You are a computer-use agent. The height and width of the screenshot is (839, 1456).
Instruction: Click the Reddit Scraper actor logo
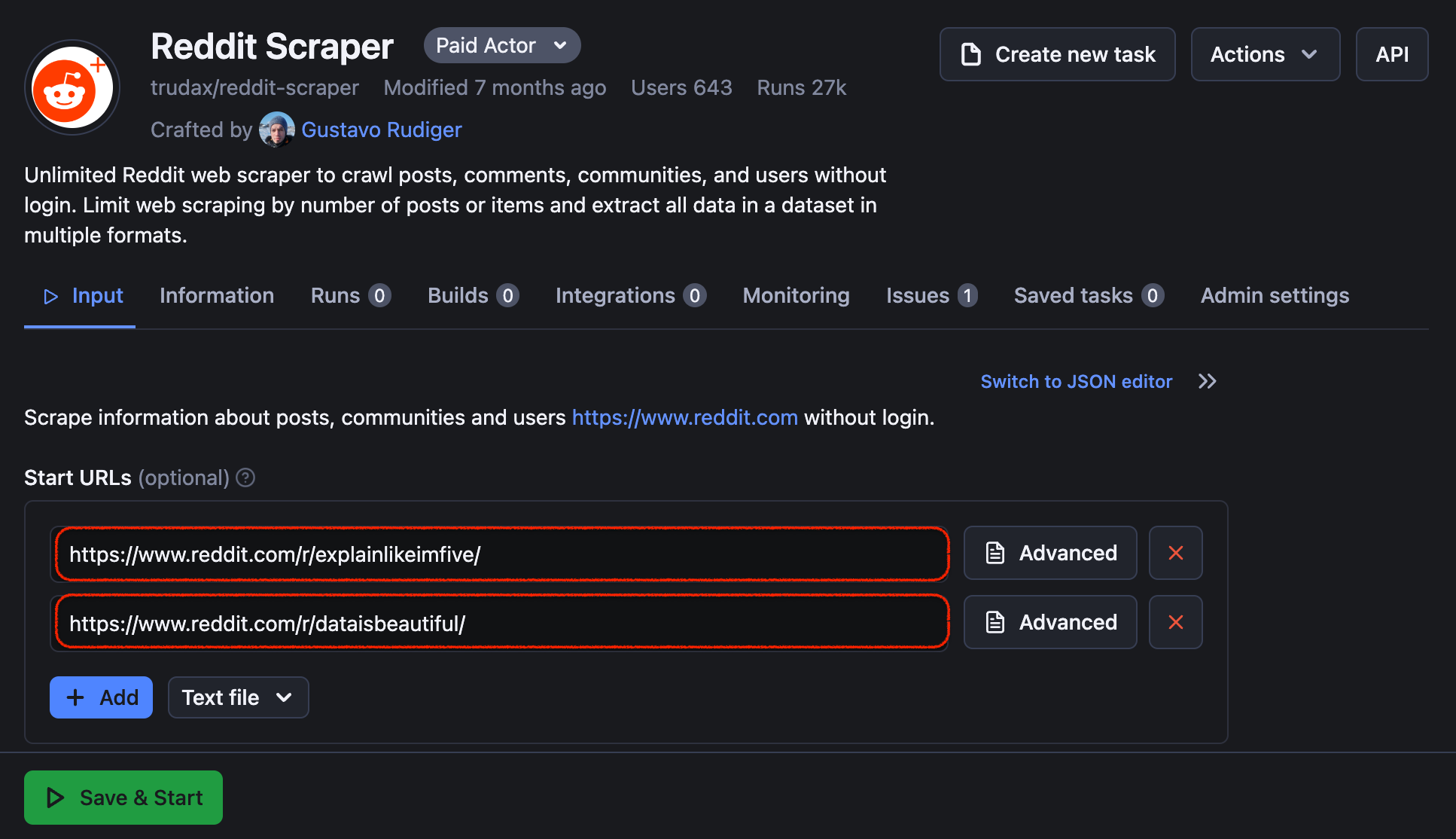72,87
